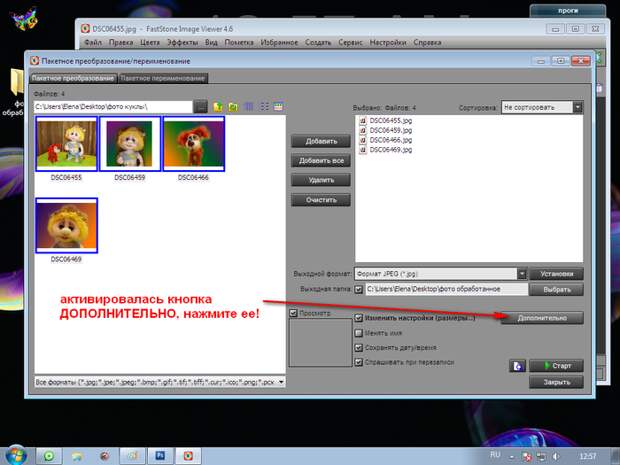Image resolution: width=620 pixels, height=465 pixels.
Task: Click the Добавить button
Action: pos(321,141)
